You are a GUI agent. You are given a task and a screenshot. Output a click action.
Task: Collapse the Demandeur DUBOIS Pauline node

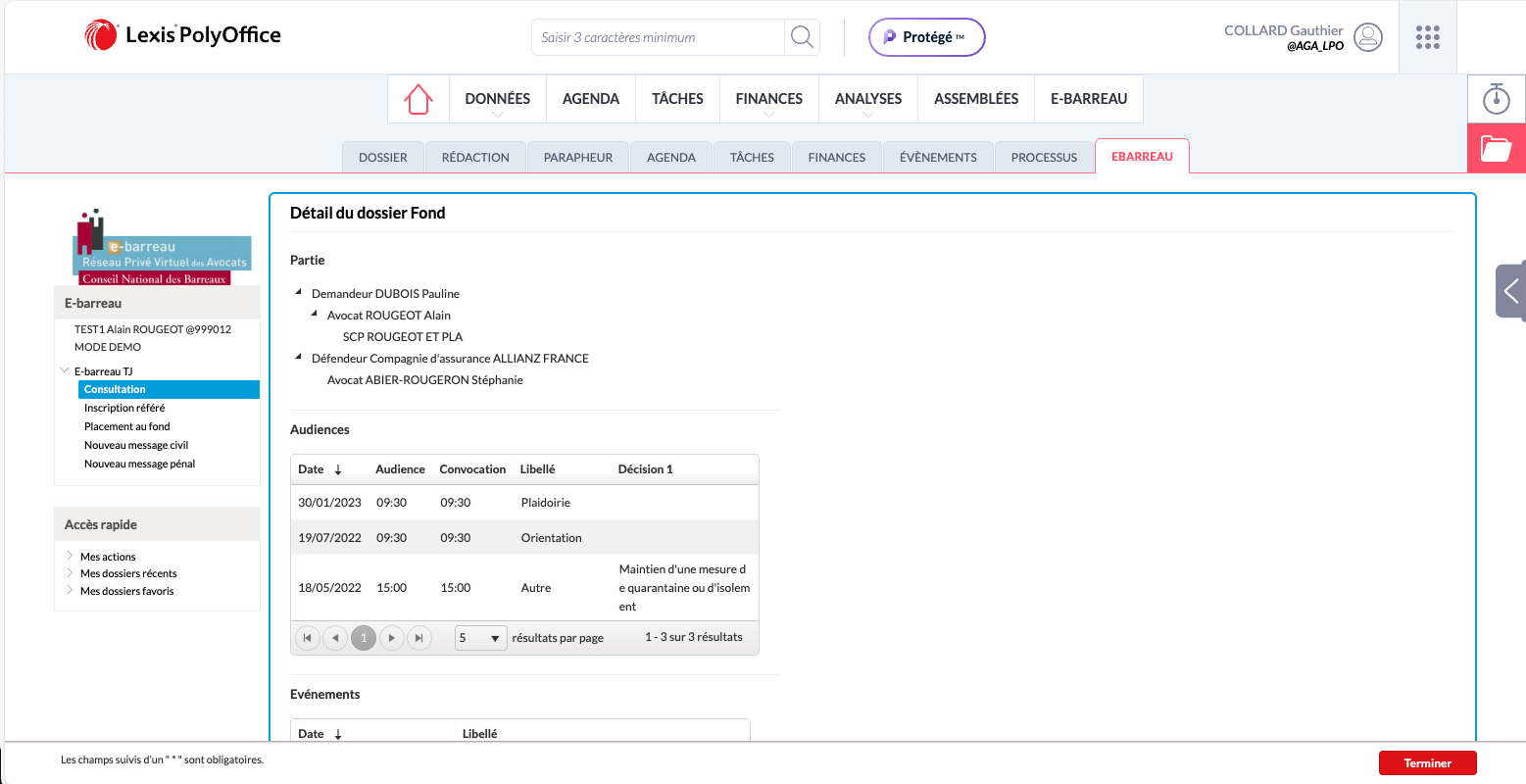[299, 292]
